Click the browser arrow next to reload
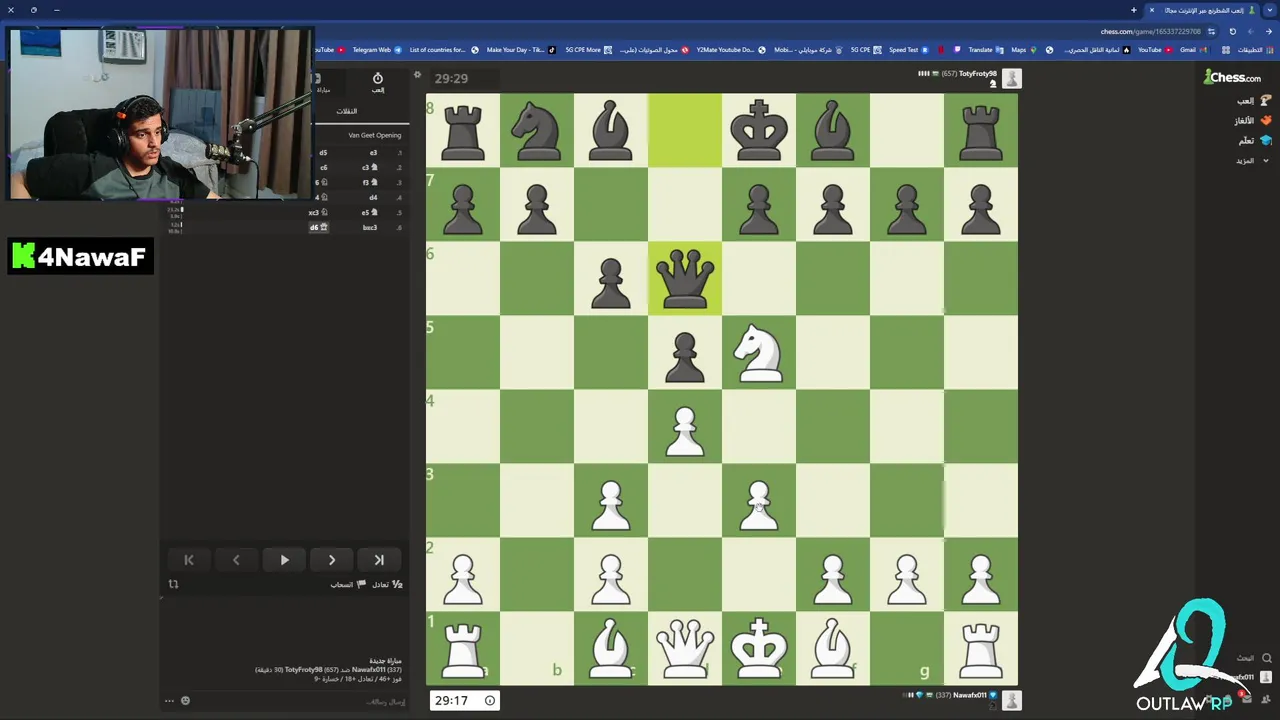 pyautogui.click(x=1251, y=31)
